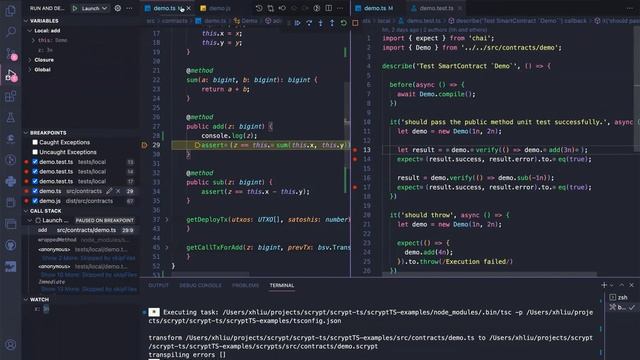Open the Testing flask view
The width and height of the screenshot is (640, 360).
(10, 118)
